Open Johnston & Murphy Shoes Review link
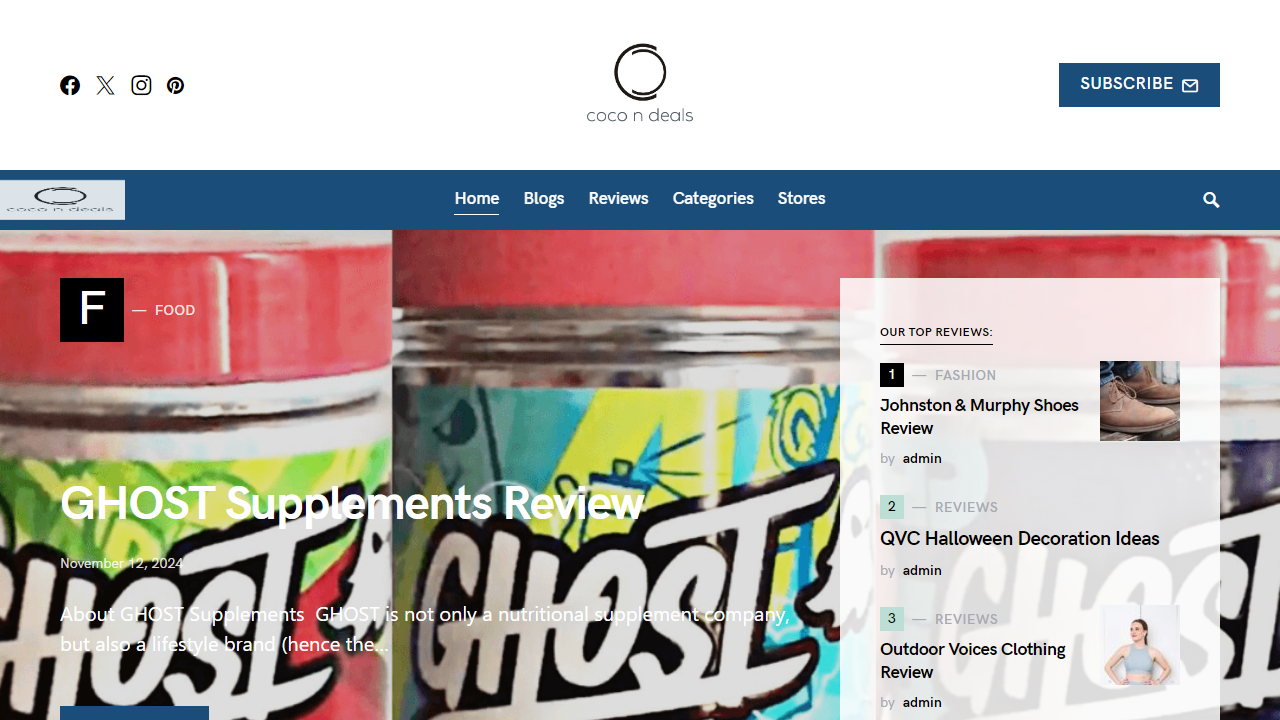This screenshot has width=1280, height=720. pos(979,416)
